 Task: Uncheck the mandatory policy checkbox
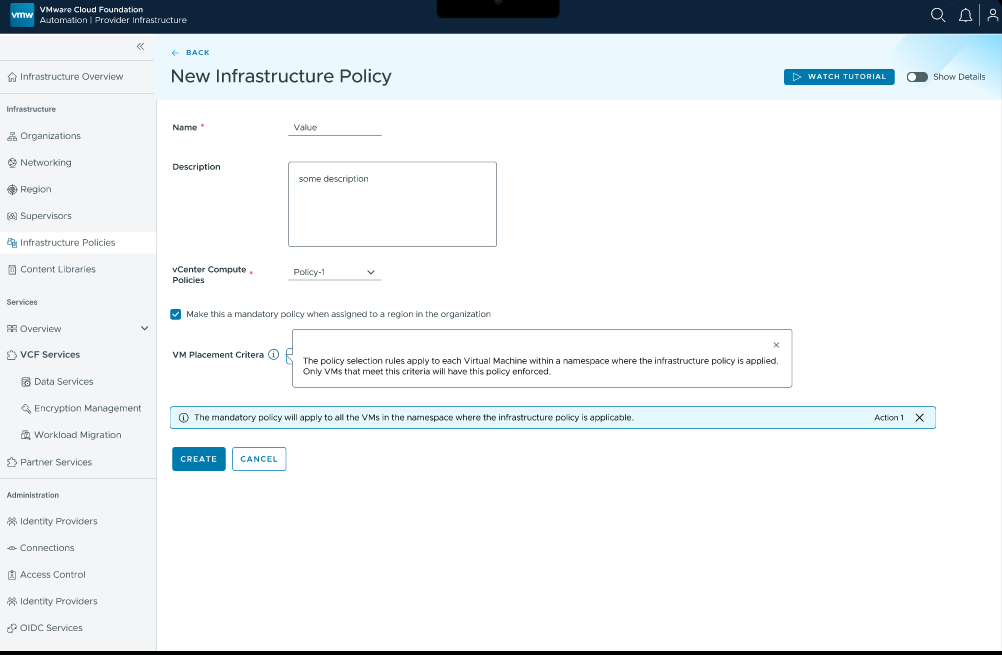tap(176, 314)
